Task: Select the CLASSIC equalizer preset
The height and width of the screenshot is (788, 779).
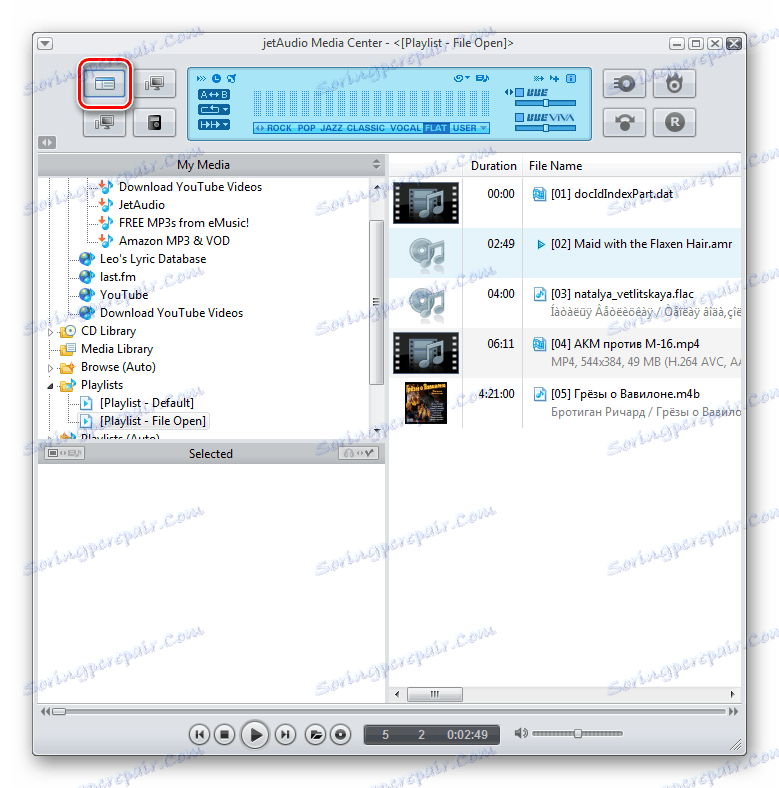Action: tap(365, 128)
